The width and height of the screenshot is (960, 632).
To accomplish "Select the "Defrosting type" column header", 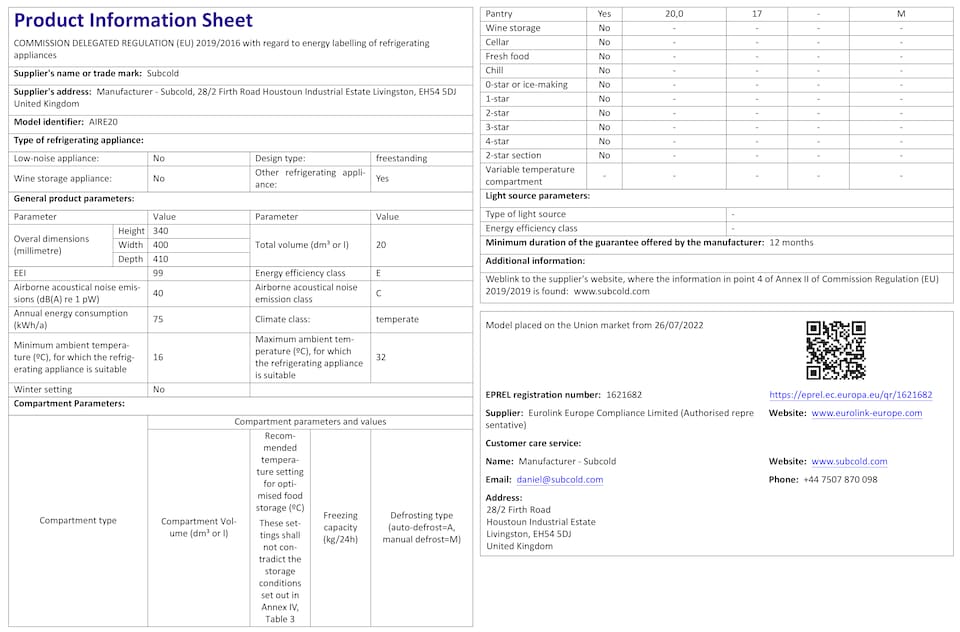I will click(422, 527).
